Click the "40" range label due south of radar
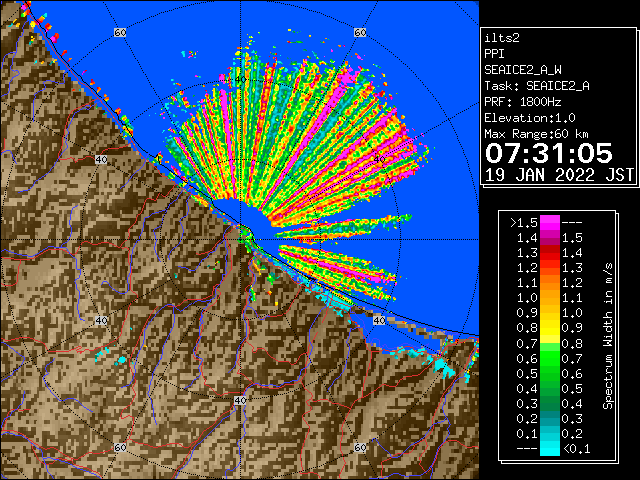Screen dimensions: 640x480 click(240, 400)
